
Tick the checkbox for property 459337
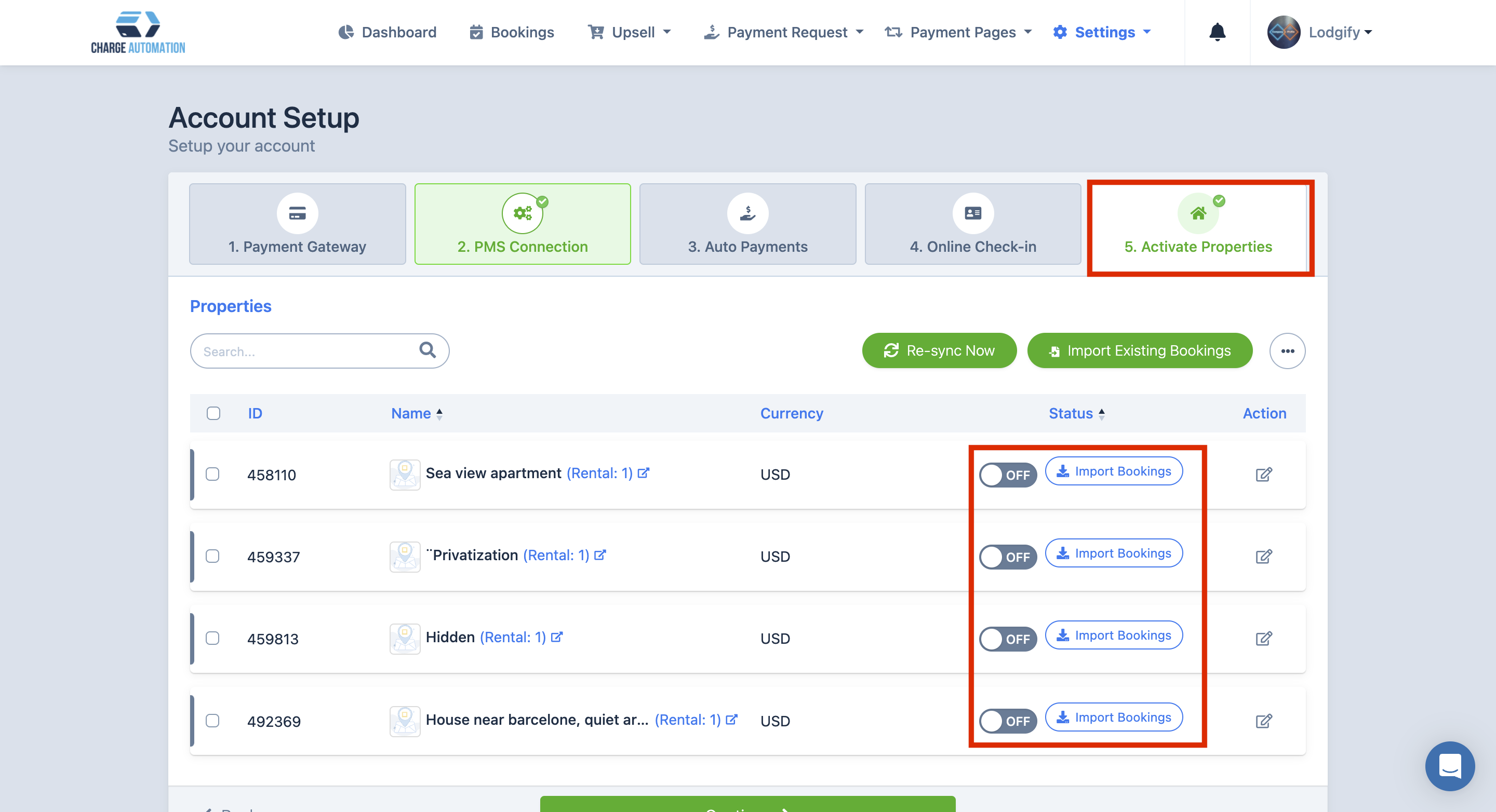[x=212, y=556]
